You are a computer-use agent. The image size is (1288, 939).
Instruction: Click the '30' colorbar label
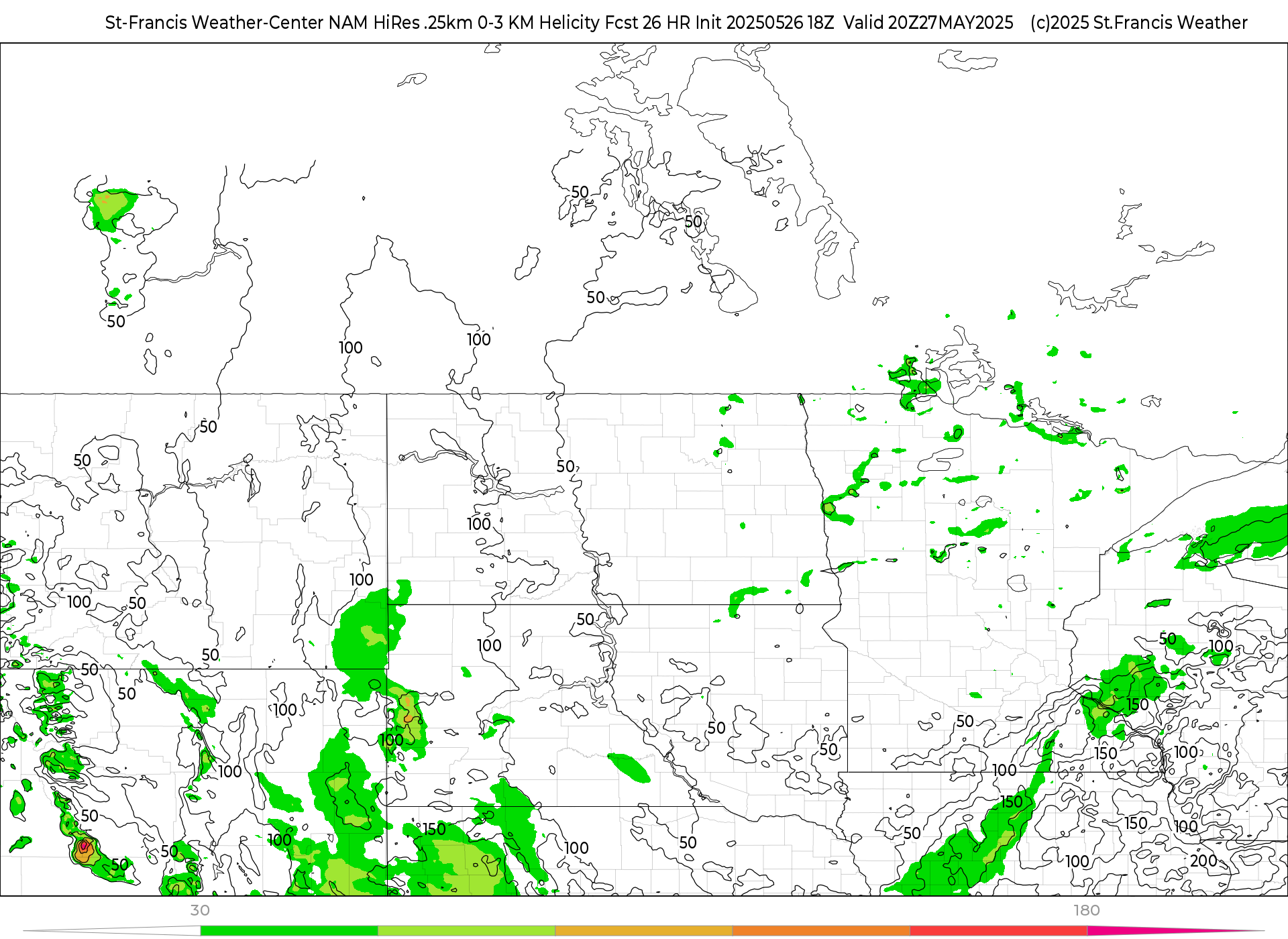tap(200, 910)
